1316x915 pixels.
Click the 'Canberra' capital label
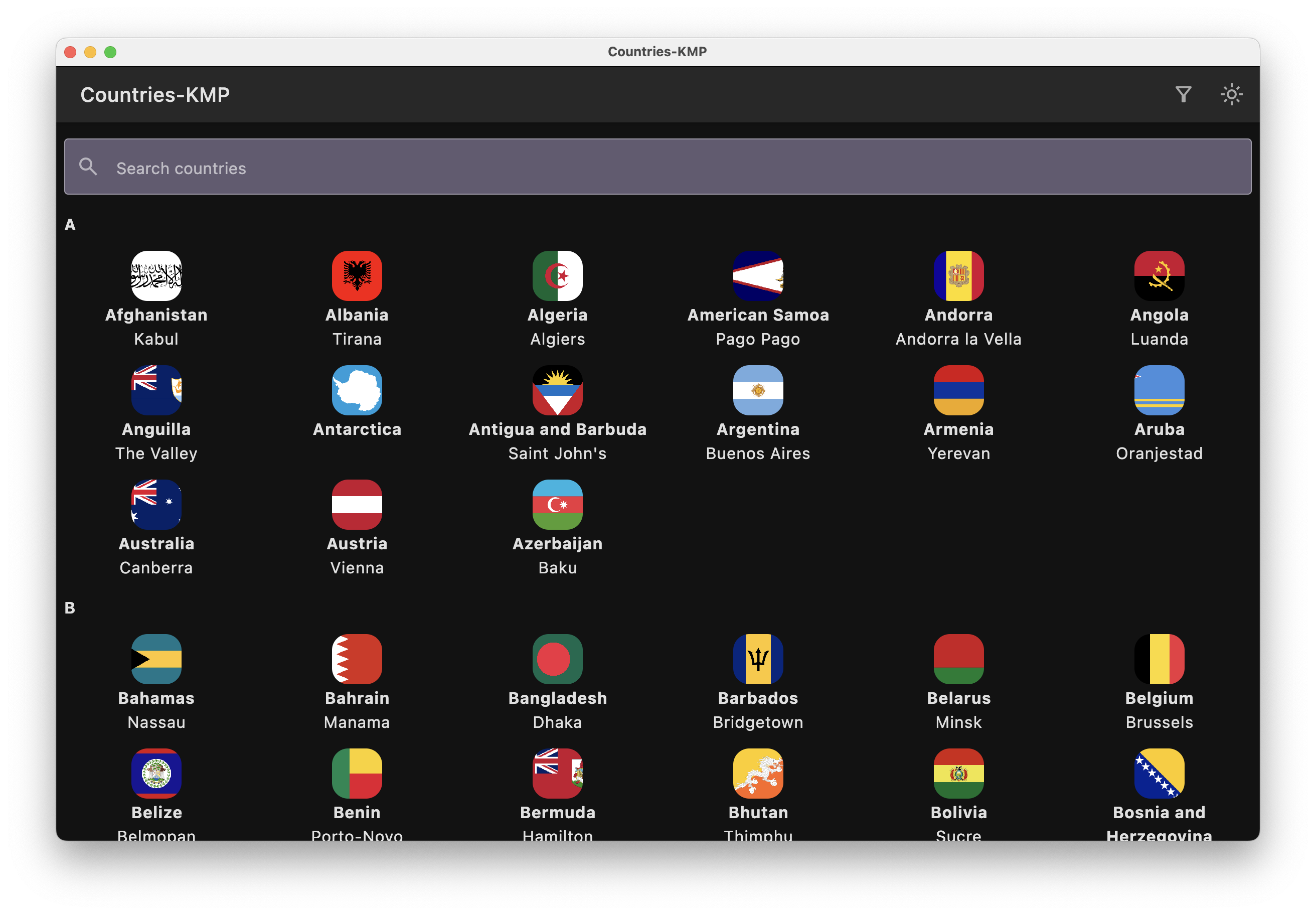156,568
